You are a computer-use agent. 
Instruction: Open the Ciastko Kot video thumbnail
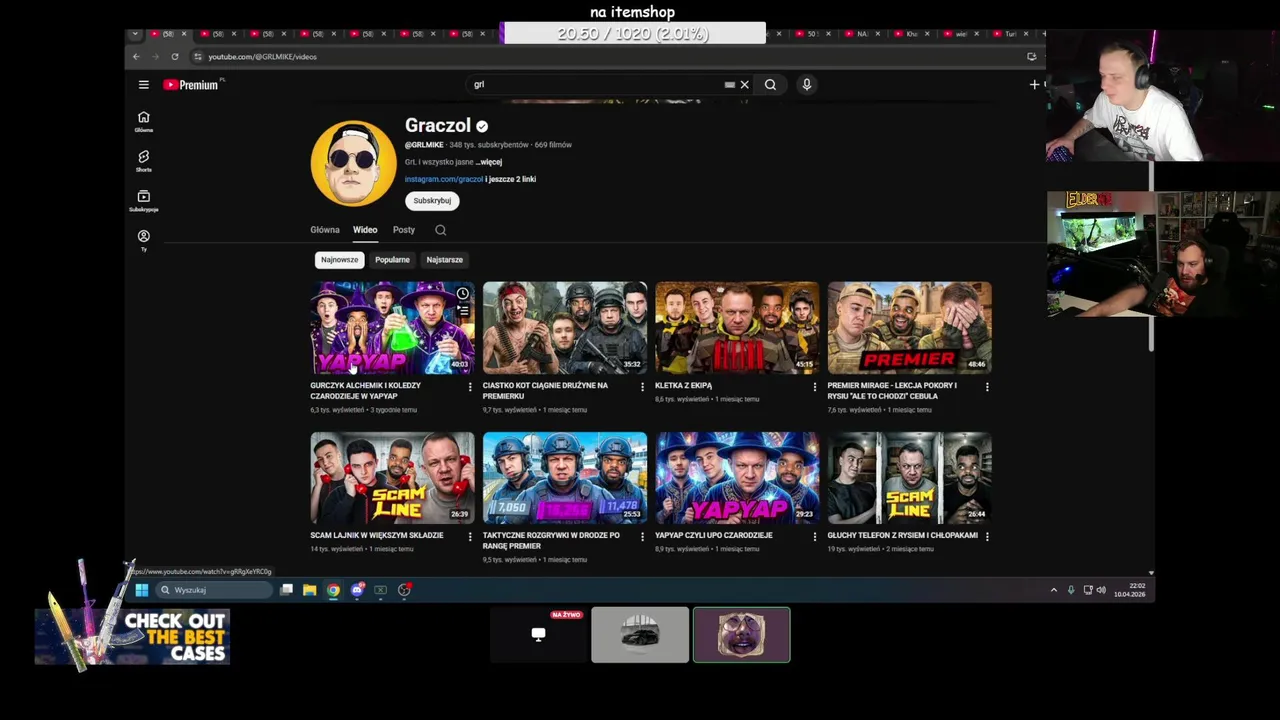tap(565, 328)
